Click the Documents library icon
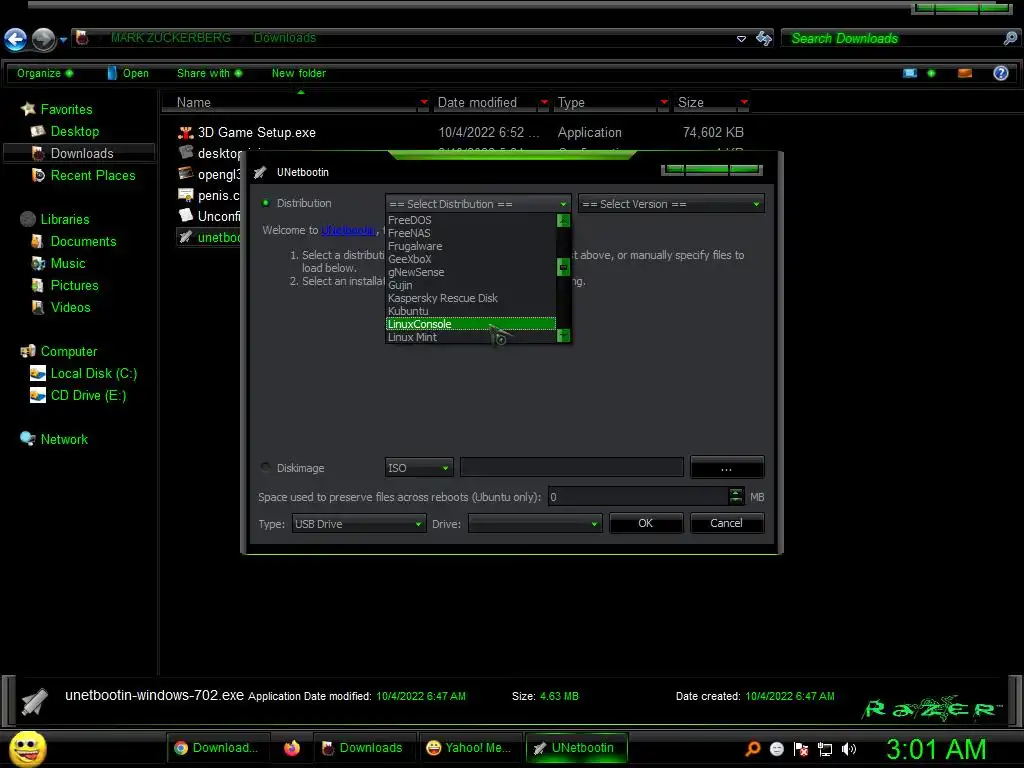Image resolution: width=1024 pixels, height=768 pixels. pyautogui.click(x=38, y=241)
